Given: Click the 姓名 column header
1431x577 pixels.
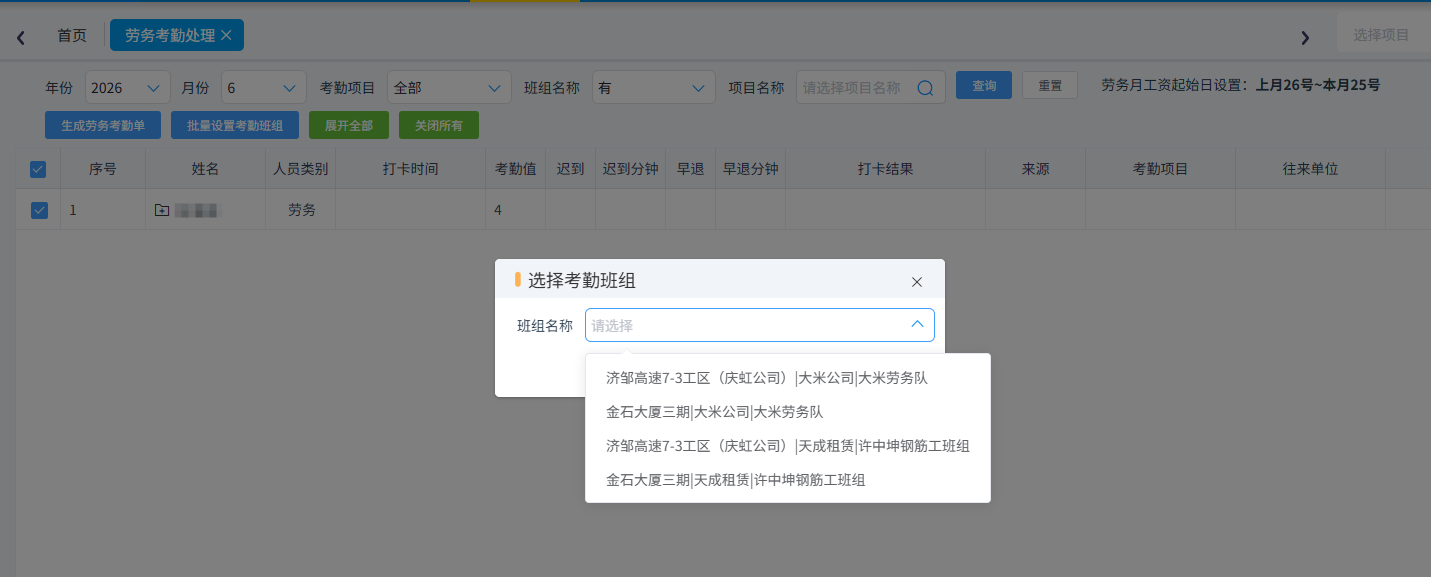Looking at the screenshot, I should (x=205, y=169).
